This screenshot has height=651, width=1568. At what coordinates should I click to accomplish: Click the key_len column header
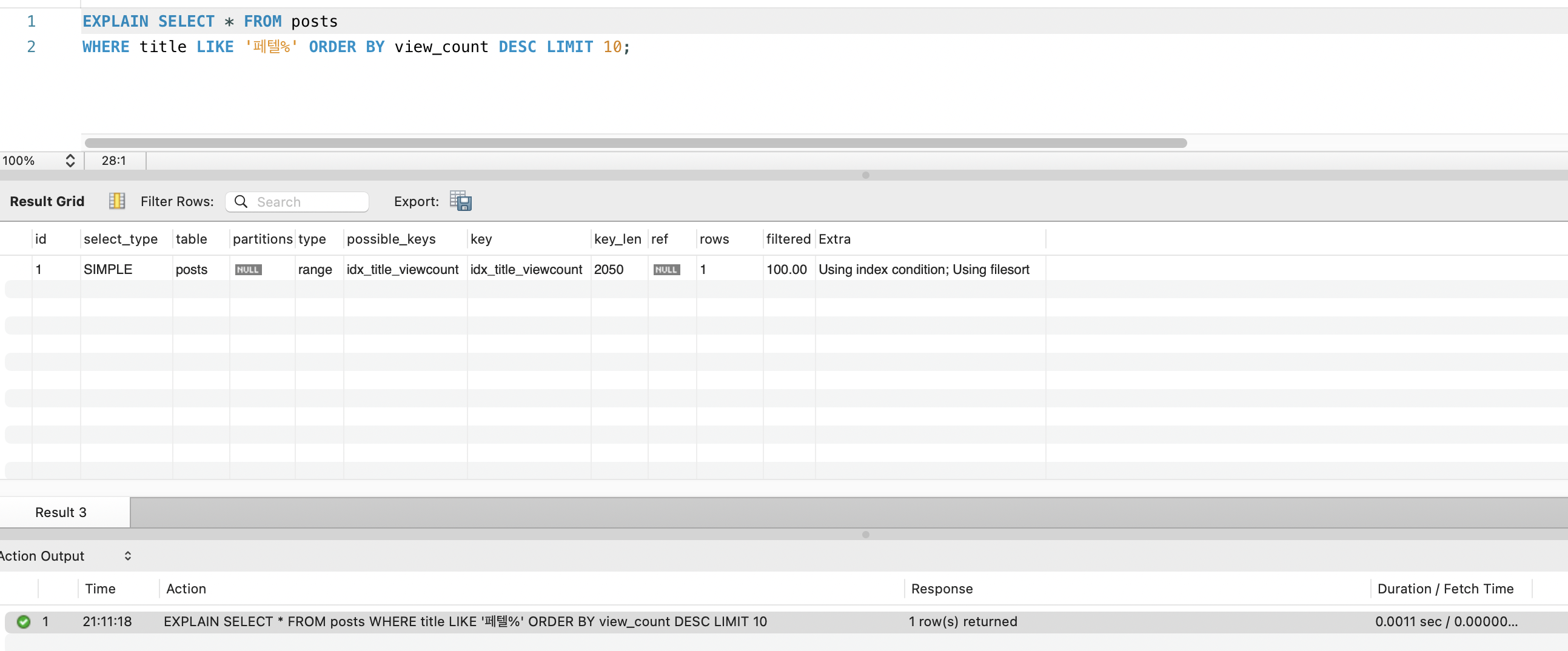tap(617, 239)
